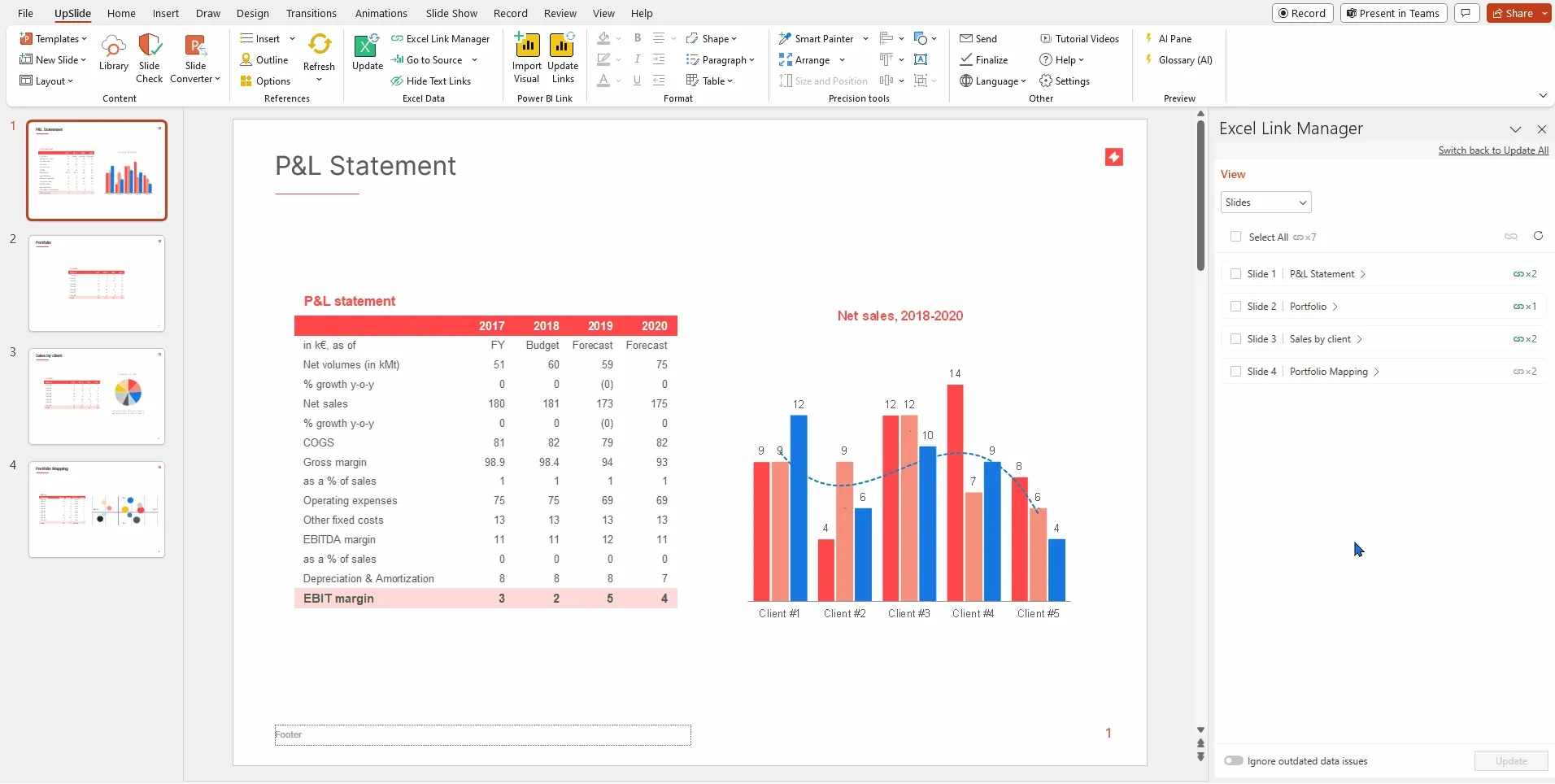Collapse the ribbon with the chevron
The width and height of the screenshot is (1555, 784).
coord(1543,96)
